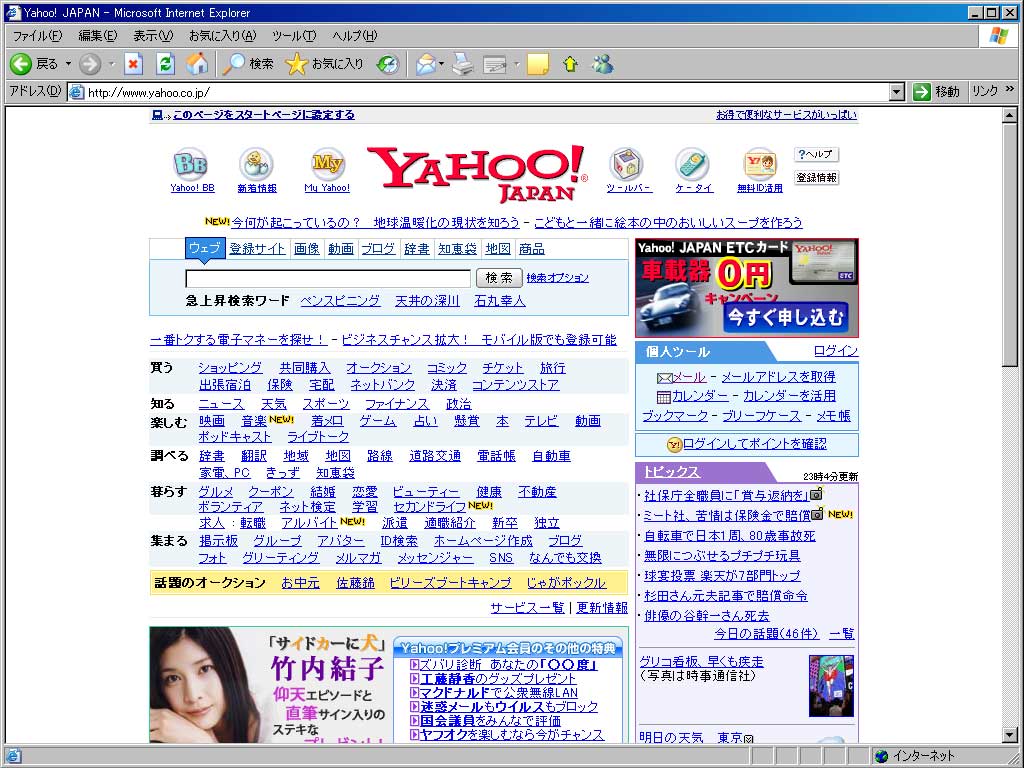Switch to 画像 search tab
The height and width of the screenshot is (768, 1024).
[306, 249]
